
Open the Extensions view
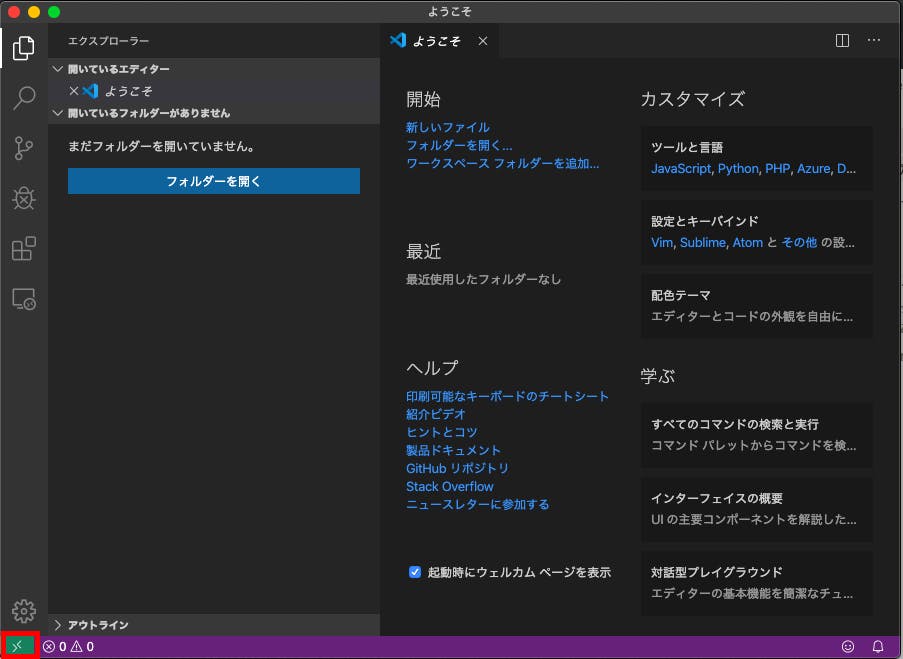pyautogui.click(x=23, y=249)
